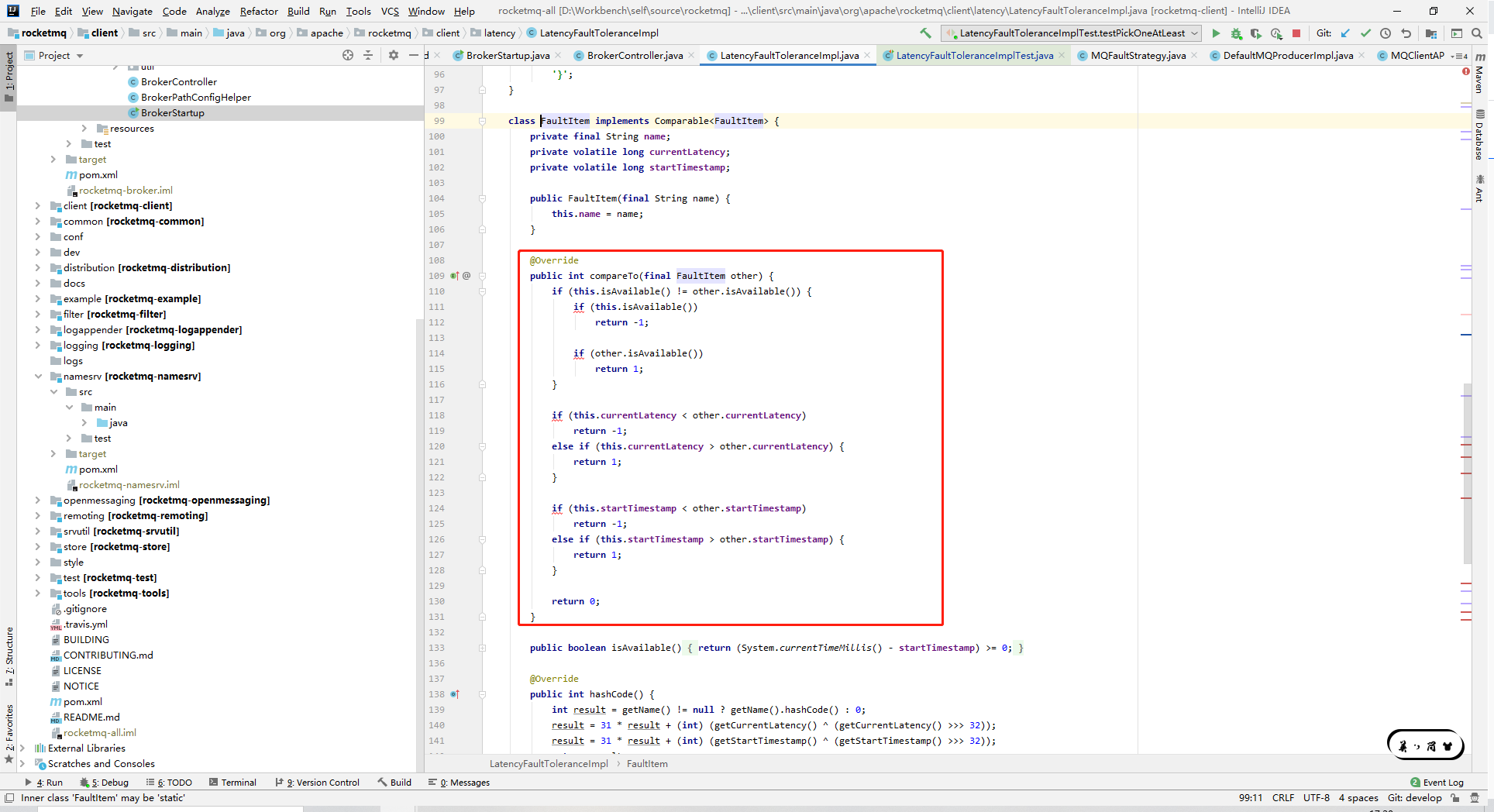The width and height of the screenshot is (1494, 812).
Task: Click the tool windows quick-access icon in status bar
Action: (x=9, y=798)
